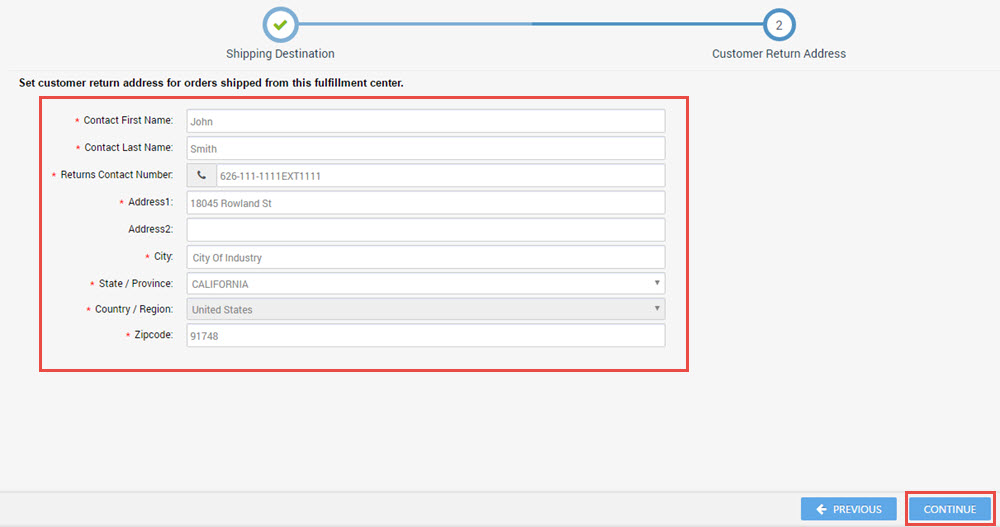Screen dimensions: 1000x527
Task: Click the 'State / Province:' label
Action: (x=136, y=283)
